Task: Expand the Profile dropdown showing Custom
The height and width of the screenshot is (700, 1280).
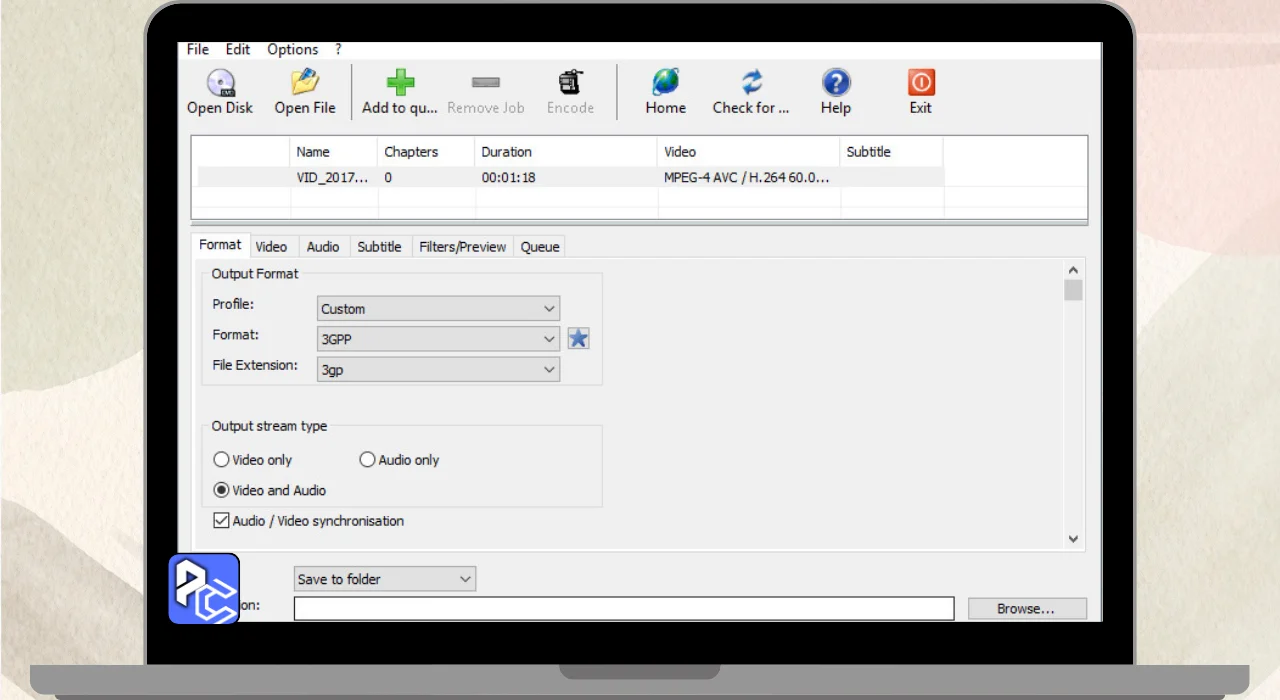Action: [x=438, y=309]
